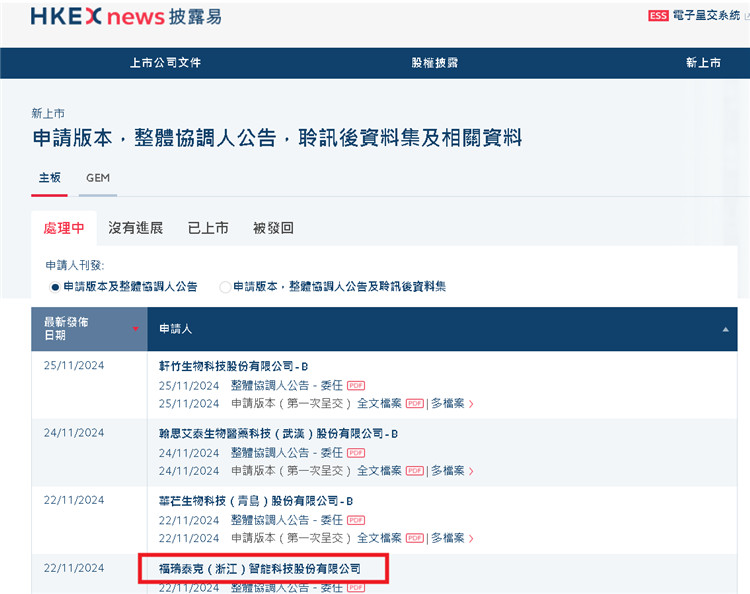The image size is (750, 594).
Task: Open 福瑞泰克（浙江）智能科技 applicant link
Action: click(260, 569)
